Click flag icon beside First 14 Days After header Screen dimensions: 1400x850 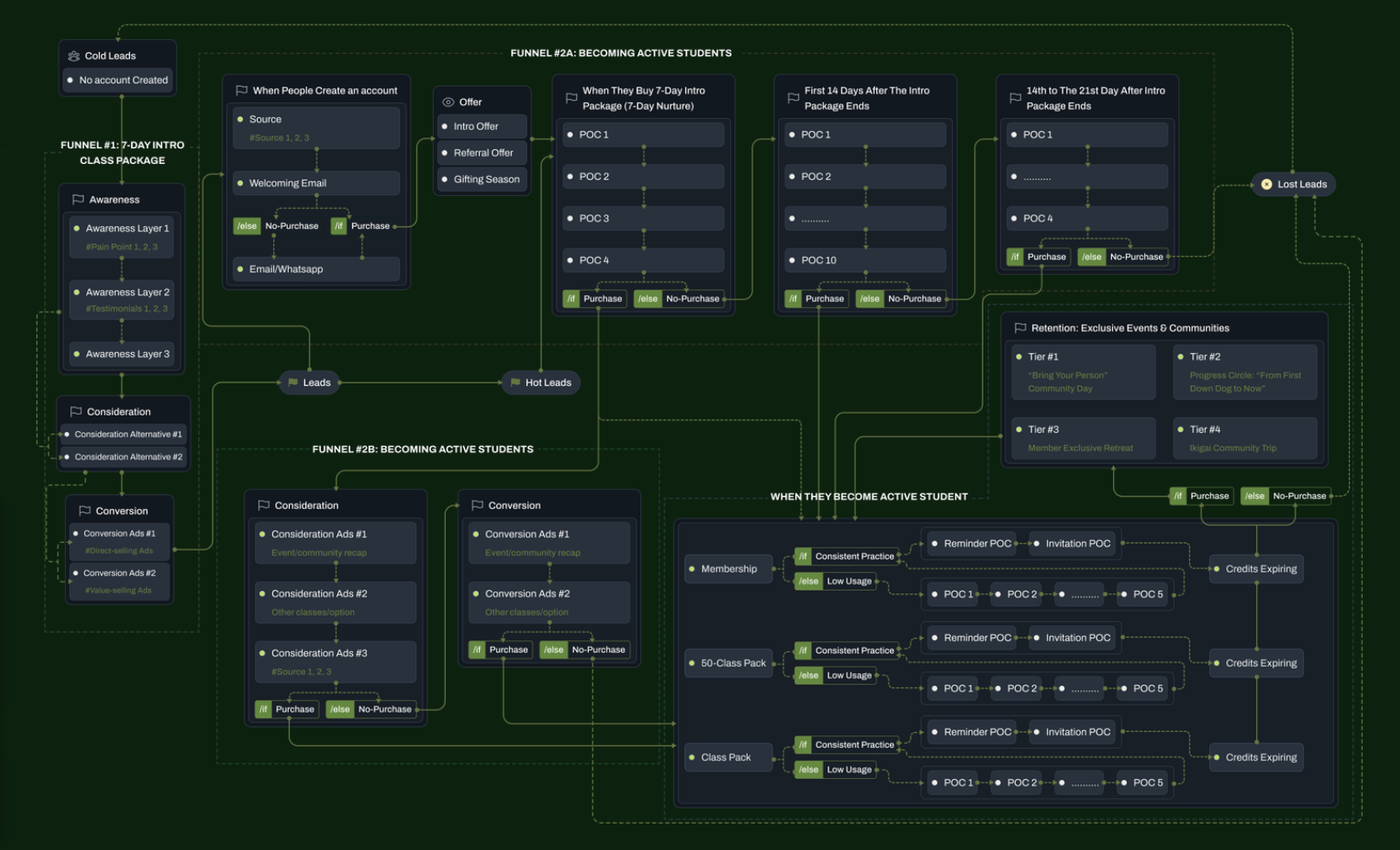pos(793,98)
